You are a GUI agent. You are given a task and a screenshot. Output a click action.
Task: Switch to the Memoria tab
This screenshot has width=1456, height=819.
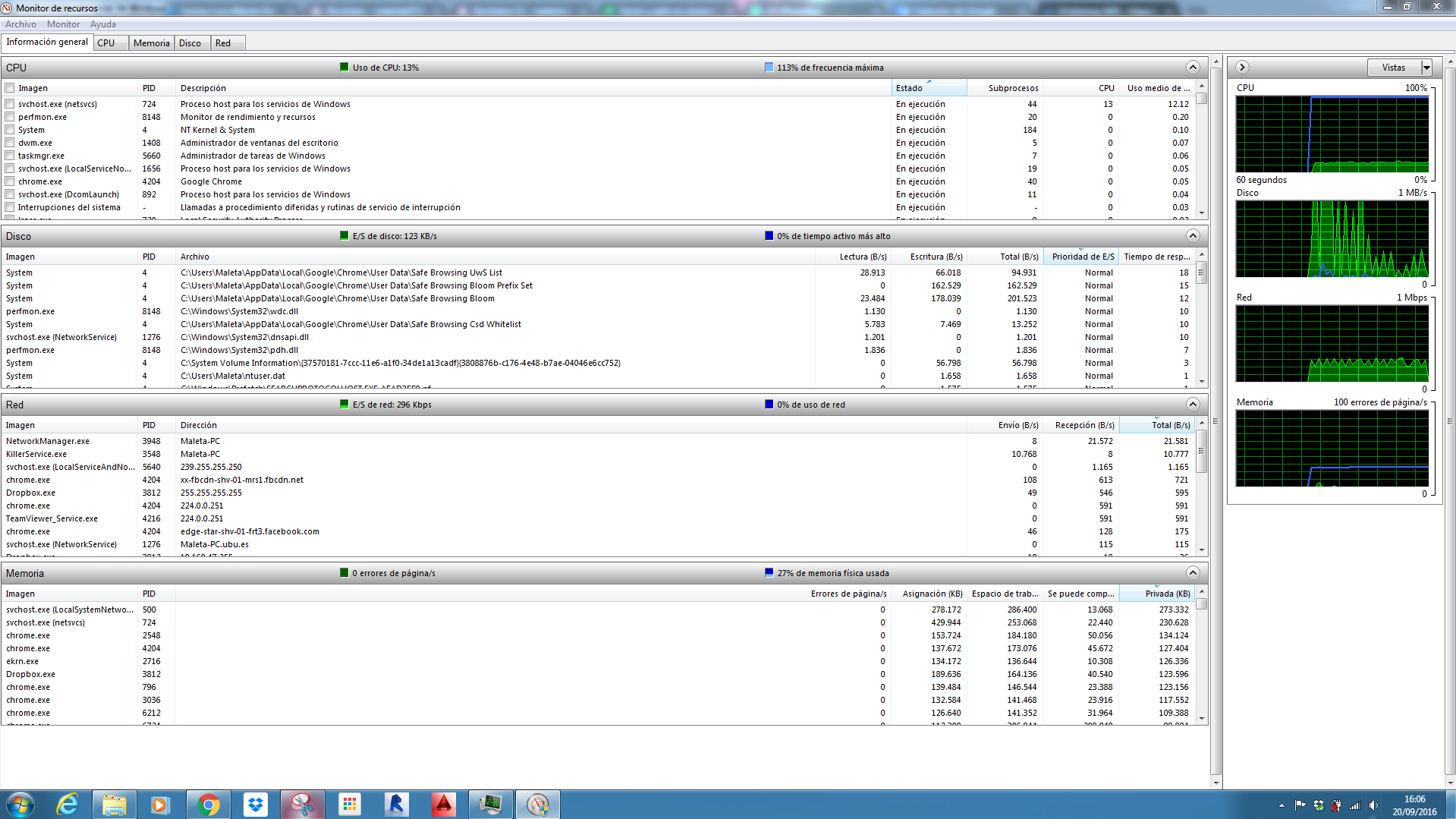tap(151, 43)
